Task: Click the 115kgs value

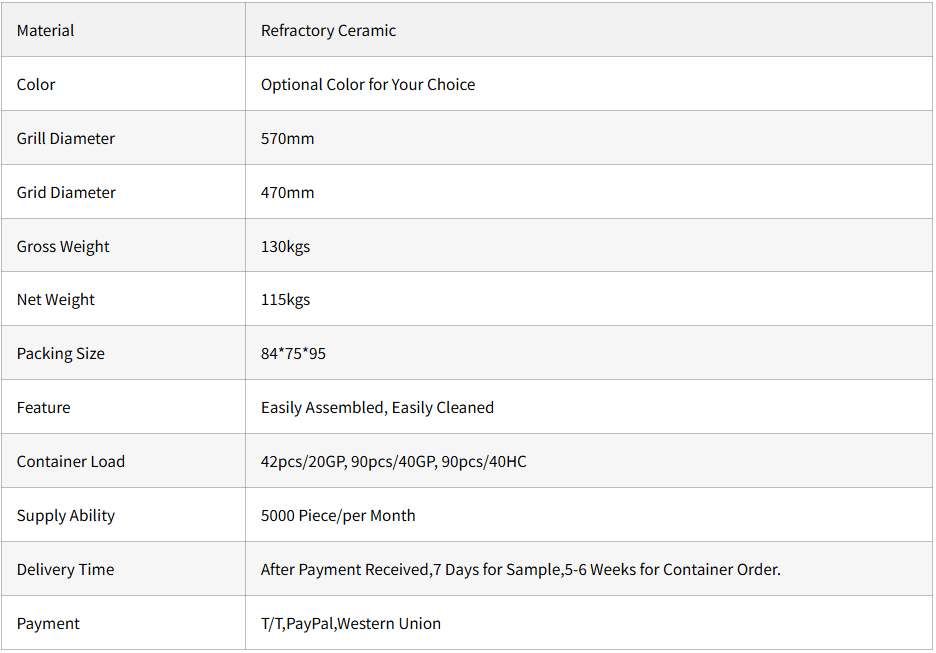Action: [286, 300]
